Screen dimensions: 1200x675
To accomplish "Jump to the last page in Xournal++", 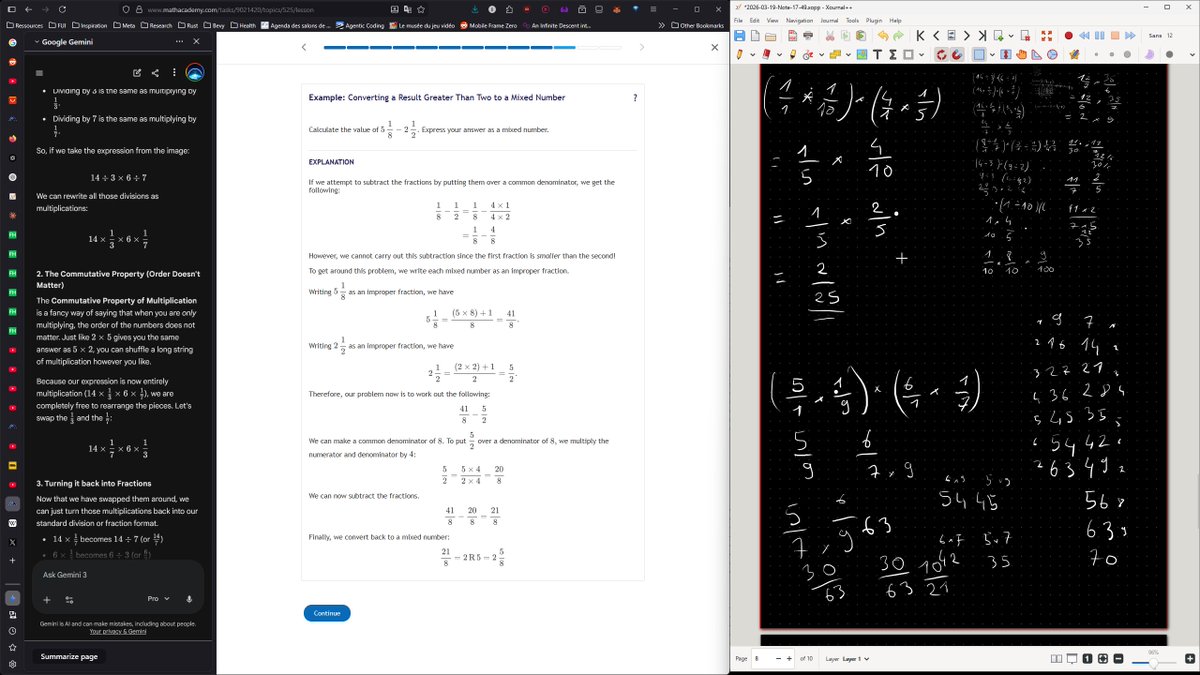I will [x=982, y=35].
